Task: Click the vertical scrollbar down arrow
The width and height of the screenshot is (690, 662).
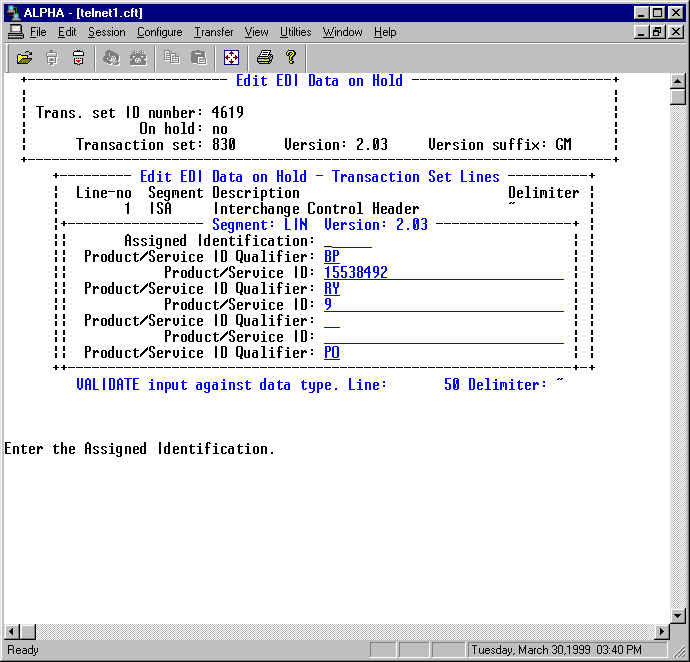Action: [x=678, y=615]
